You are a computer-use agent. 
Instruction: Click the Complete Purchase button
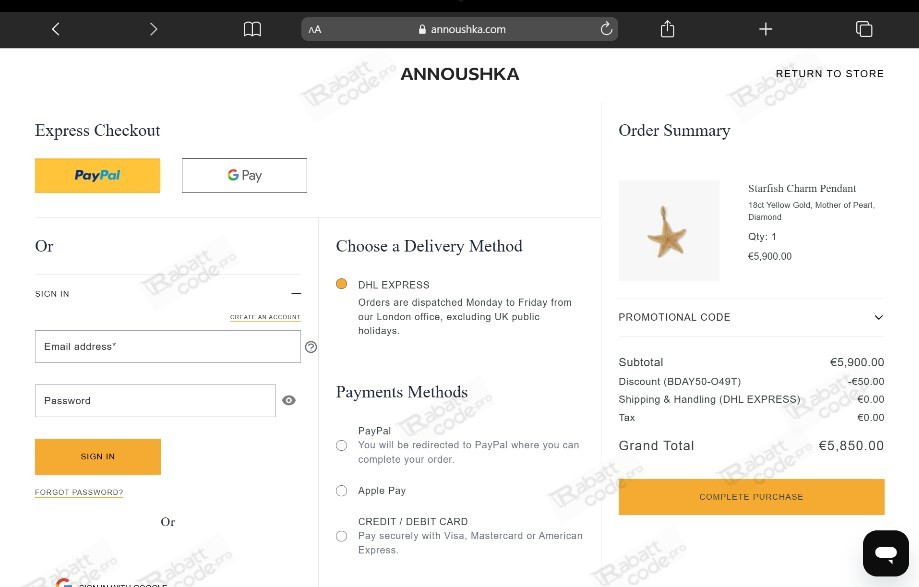751,497
